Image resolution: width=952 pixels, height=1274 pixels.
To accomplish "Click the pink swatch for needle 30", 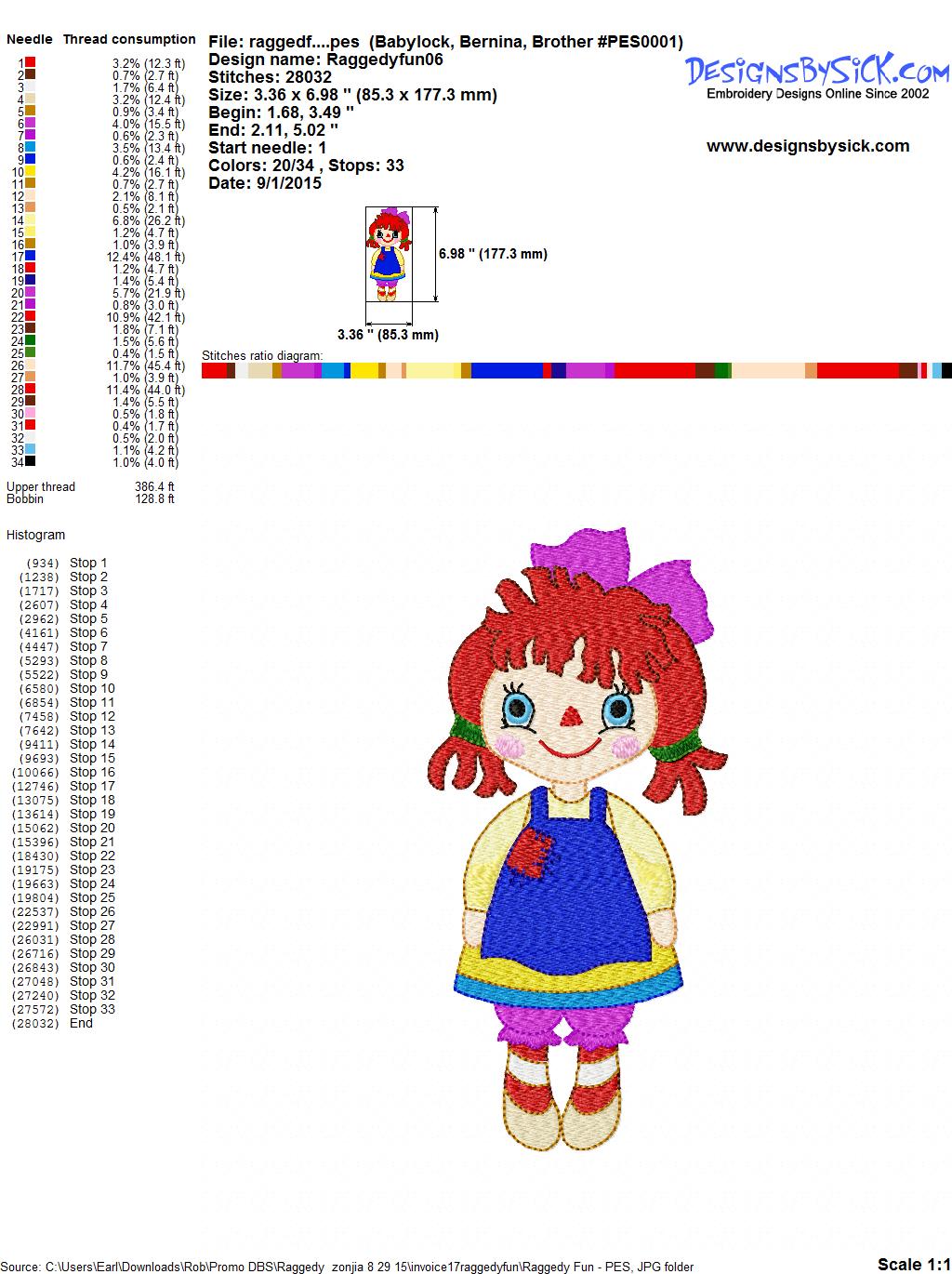I will click(30, 414).
